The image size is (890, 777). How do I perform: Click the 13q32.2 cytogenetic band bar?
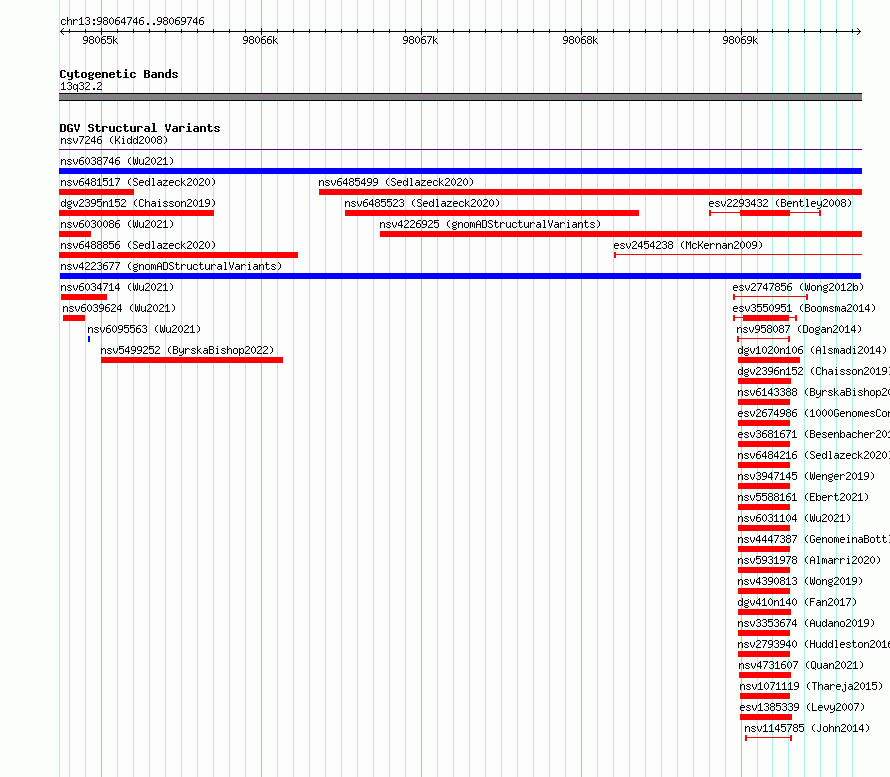pos(460,97)
